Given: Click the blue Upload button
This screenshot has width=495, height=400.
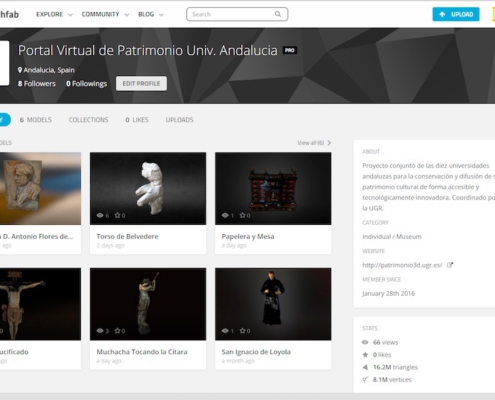Looking at the screenshot, I should click(456, 14).
